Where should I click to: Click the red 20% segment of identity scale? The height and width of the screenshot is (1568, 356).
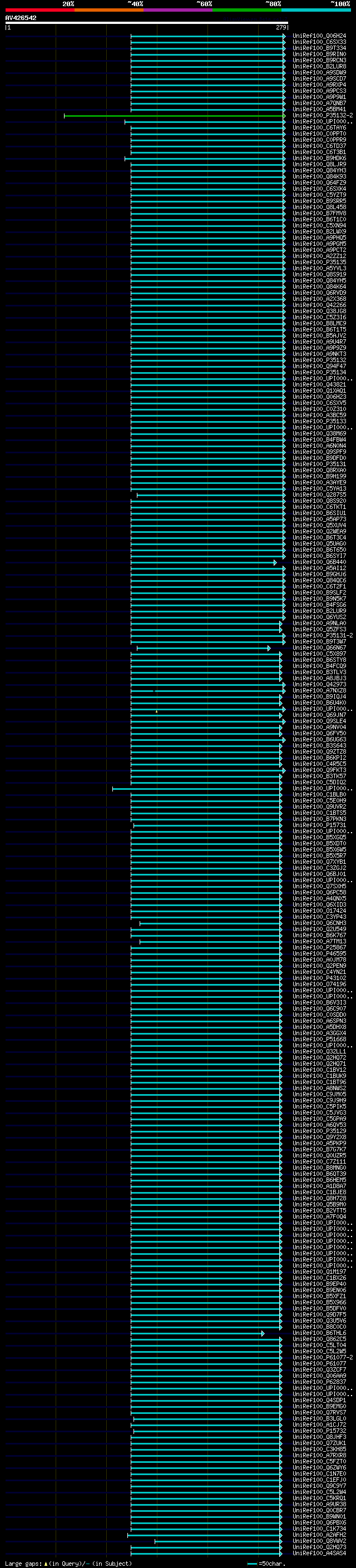pyautogui.click(x=39, y=10)
